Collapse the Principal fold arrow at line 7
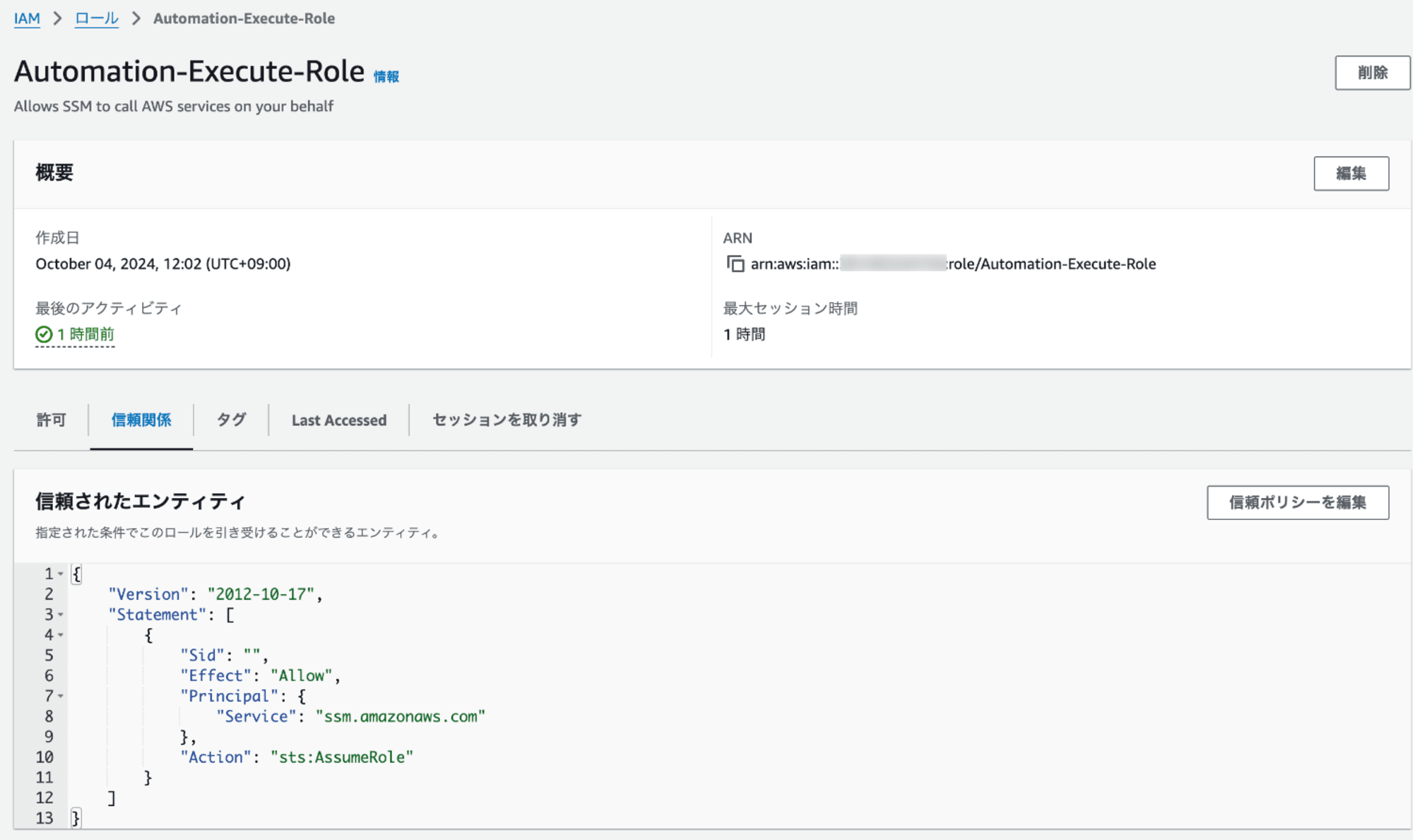This screenshot has height=840, width=1413. pyautogui.click(x=61, y=696)
